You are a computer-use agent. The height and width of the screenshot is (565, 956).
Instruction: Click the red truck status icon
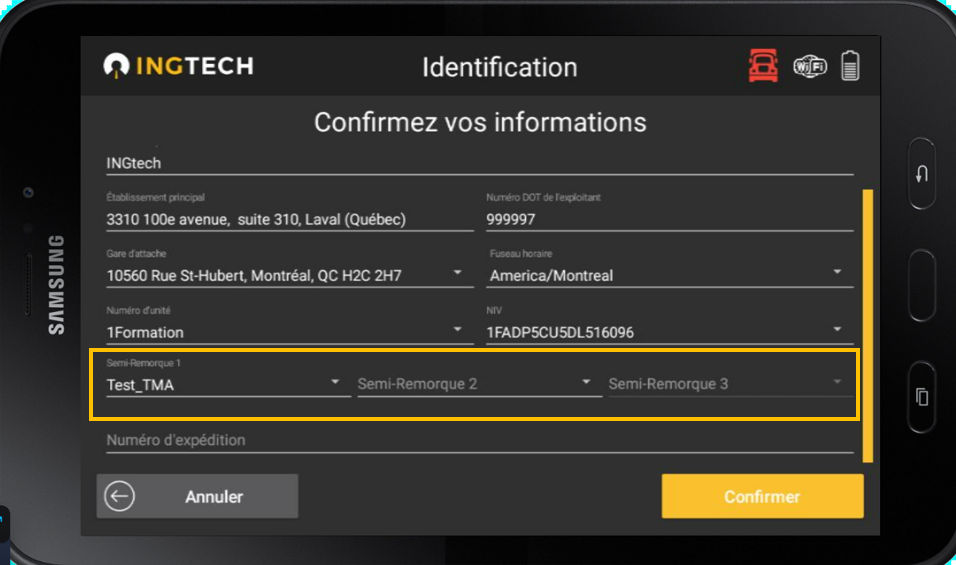pyautogui.click(x=764, y=67)
